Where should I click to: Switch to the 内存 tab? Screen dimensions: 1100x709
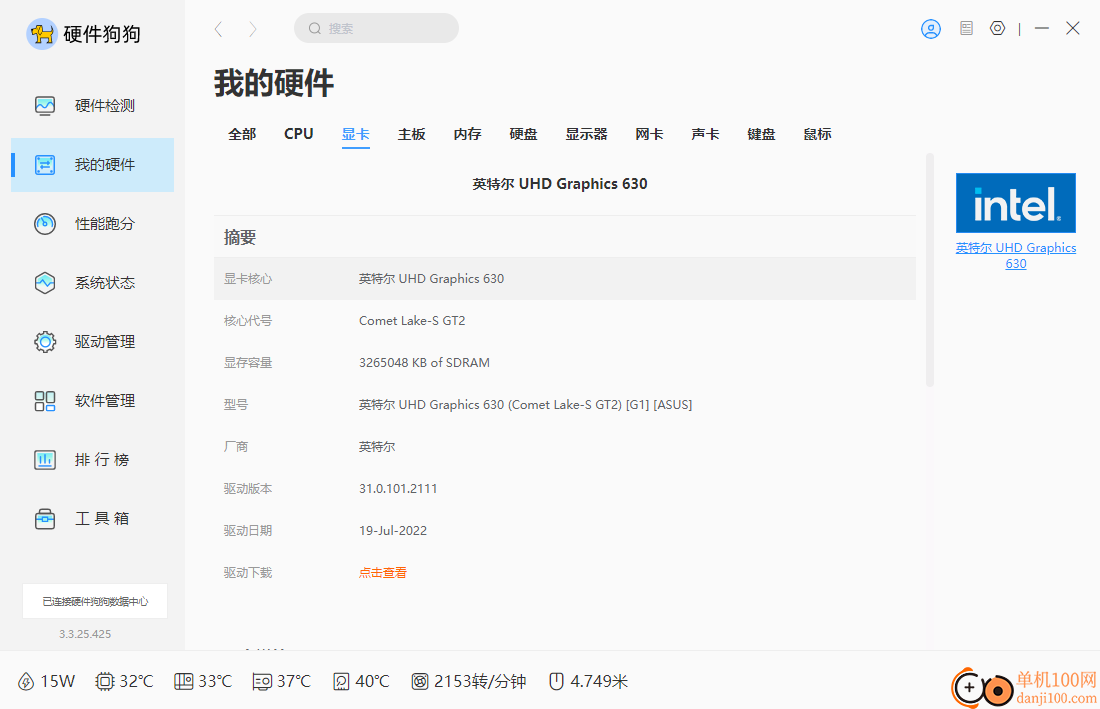pyautogui.click(x=467, y=134)
